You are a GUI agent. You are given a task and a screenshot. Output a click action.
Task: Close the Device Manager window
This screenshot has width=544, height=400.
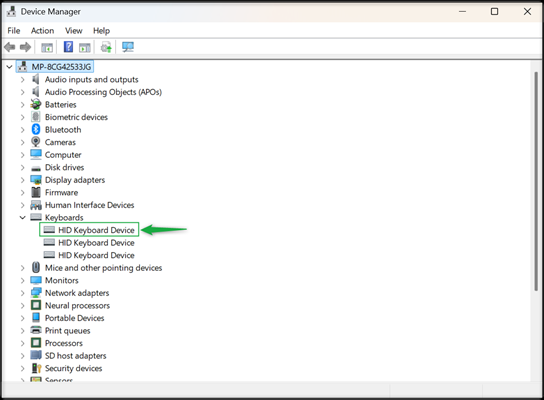click(527, 11)
